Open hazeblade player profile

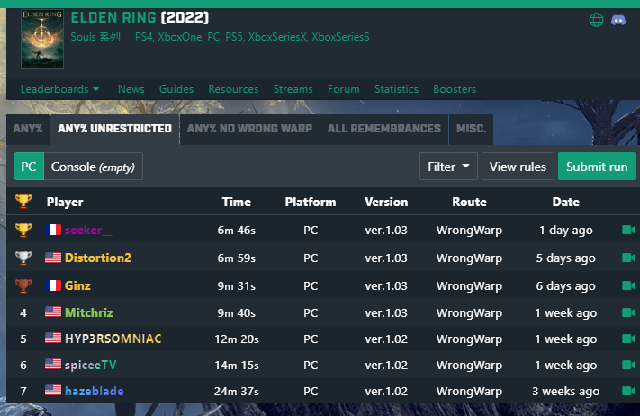[94, 391]
